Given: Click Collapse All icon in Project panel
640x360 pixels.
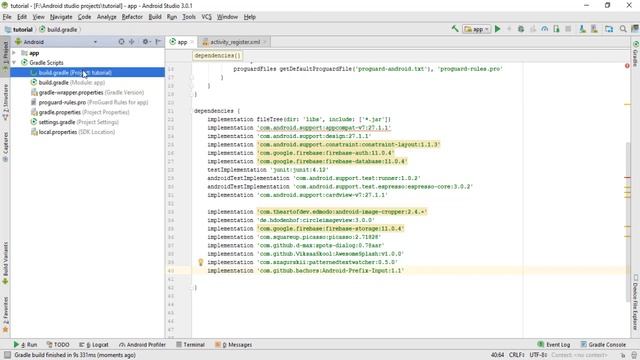Looking at the screenshot, I should (131, 42).
